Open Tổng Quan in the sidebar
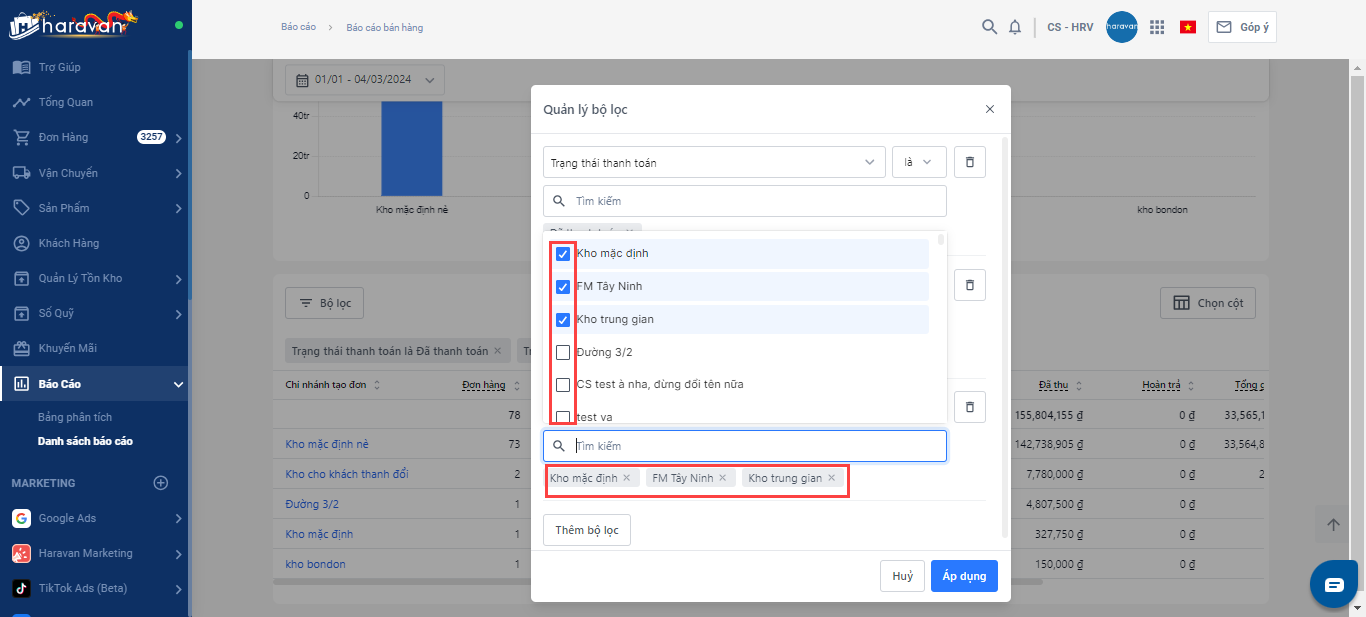1366x617 pixels. 66,102
